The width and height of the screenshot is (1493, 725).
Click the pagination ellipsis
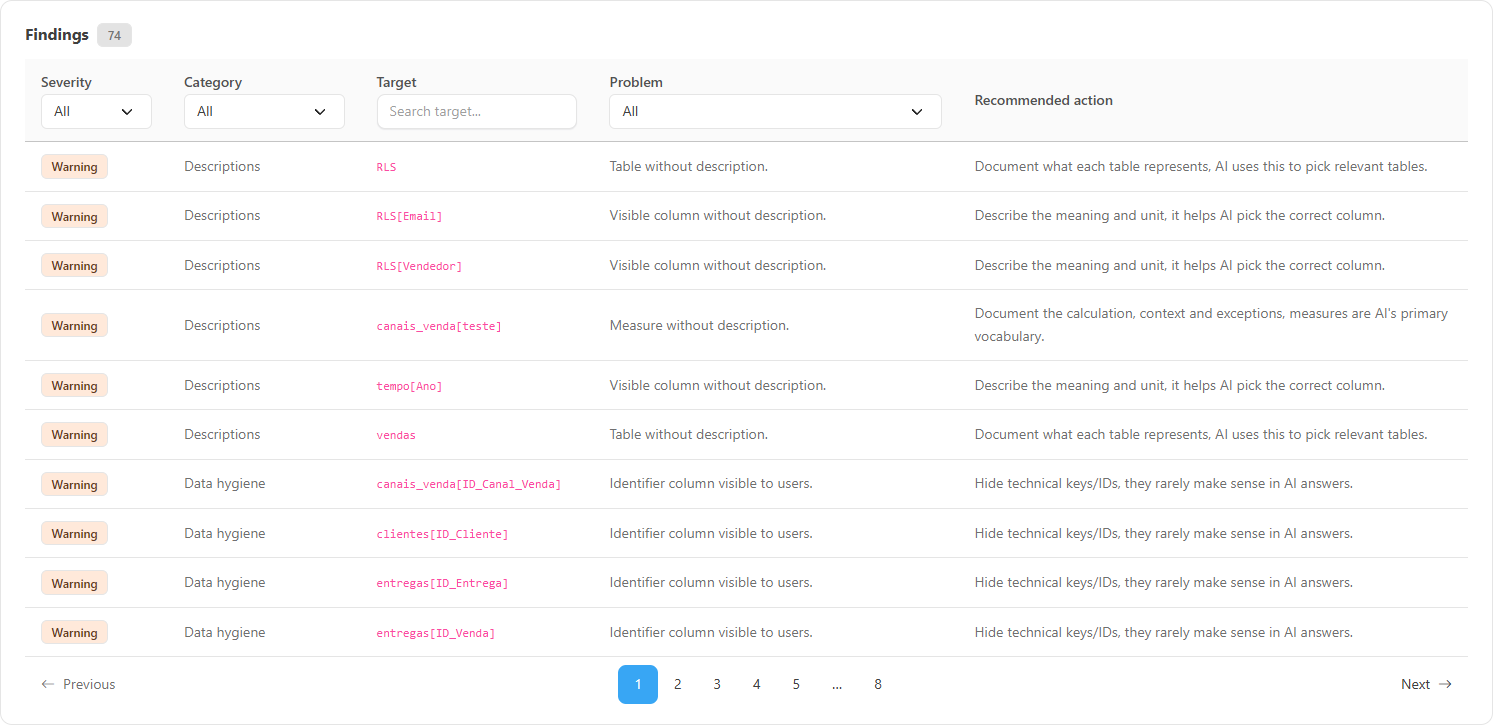pos(837,684)
